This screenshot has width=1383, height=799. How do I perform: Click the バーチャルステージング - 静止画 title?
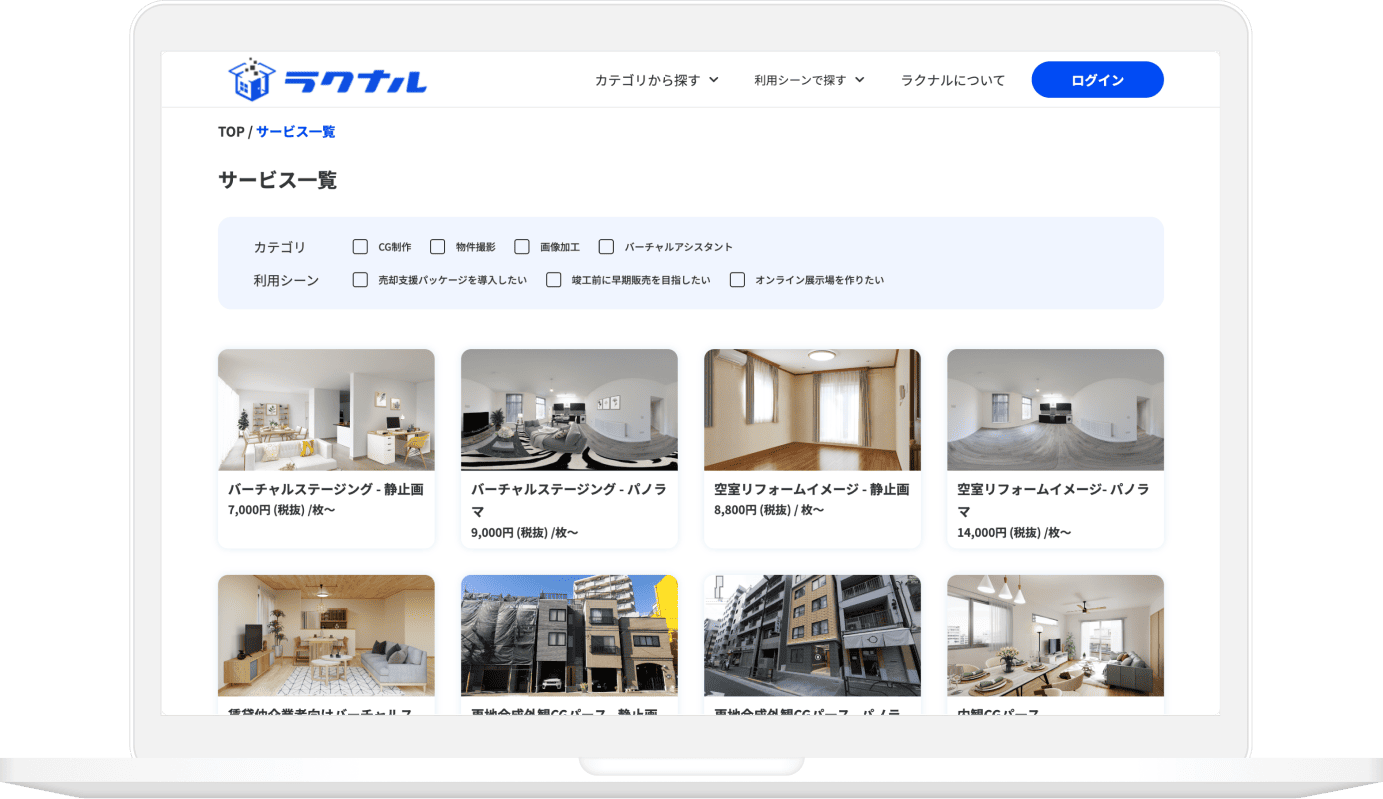[x=326, y=489]
